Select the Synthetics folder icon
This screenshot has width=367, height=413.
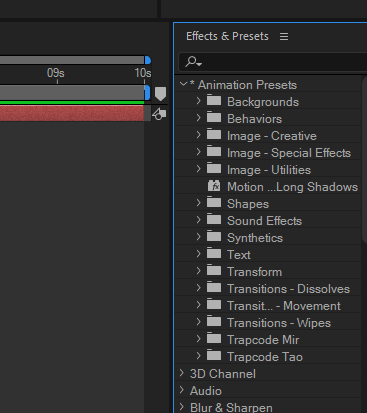(x=214, y=236)
